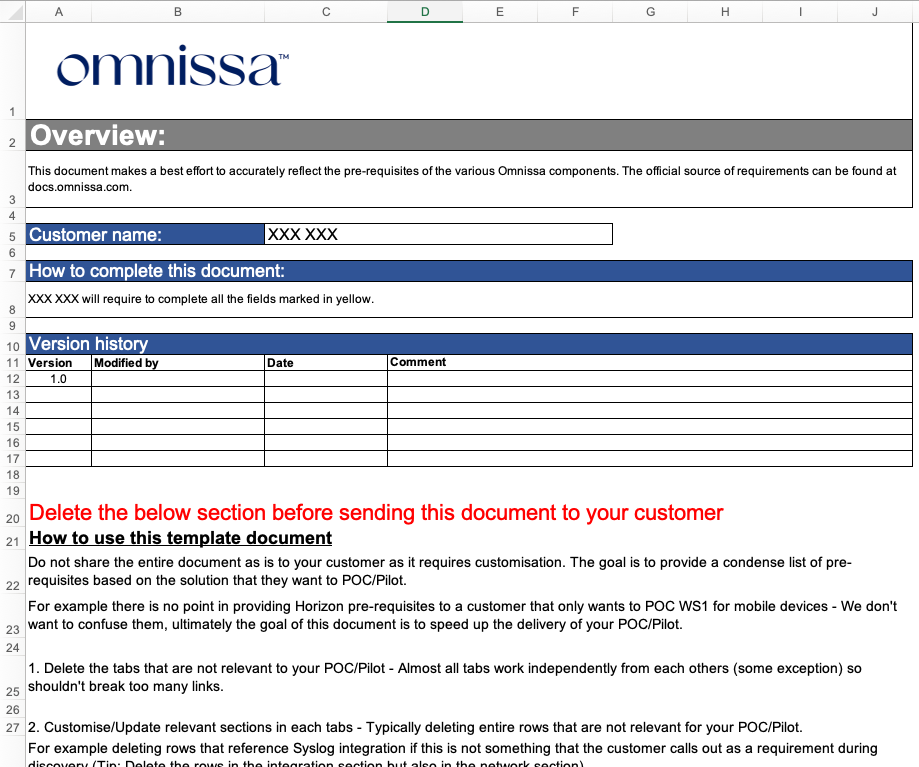Click the empty Date cell beside version 1.0

(x=325, y=379)
